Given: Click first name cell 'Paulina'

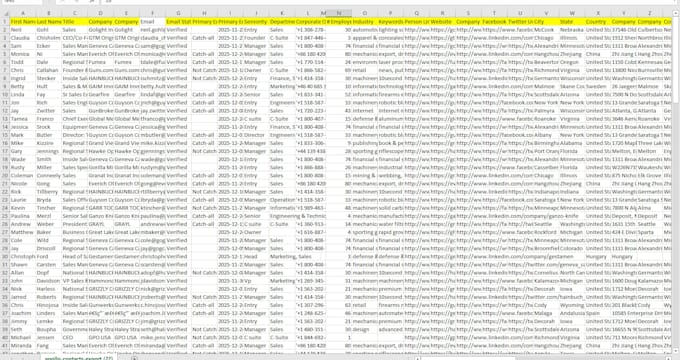Looking at the screenshot, I should pyautogui.click(x=23, y=216).
